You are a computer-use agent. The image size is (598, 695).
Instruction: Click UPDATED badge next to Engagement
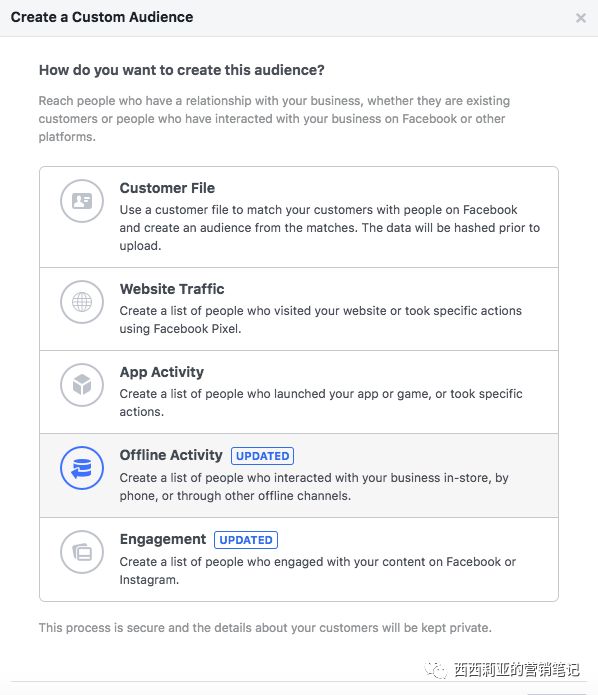(246, 540)
